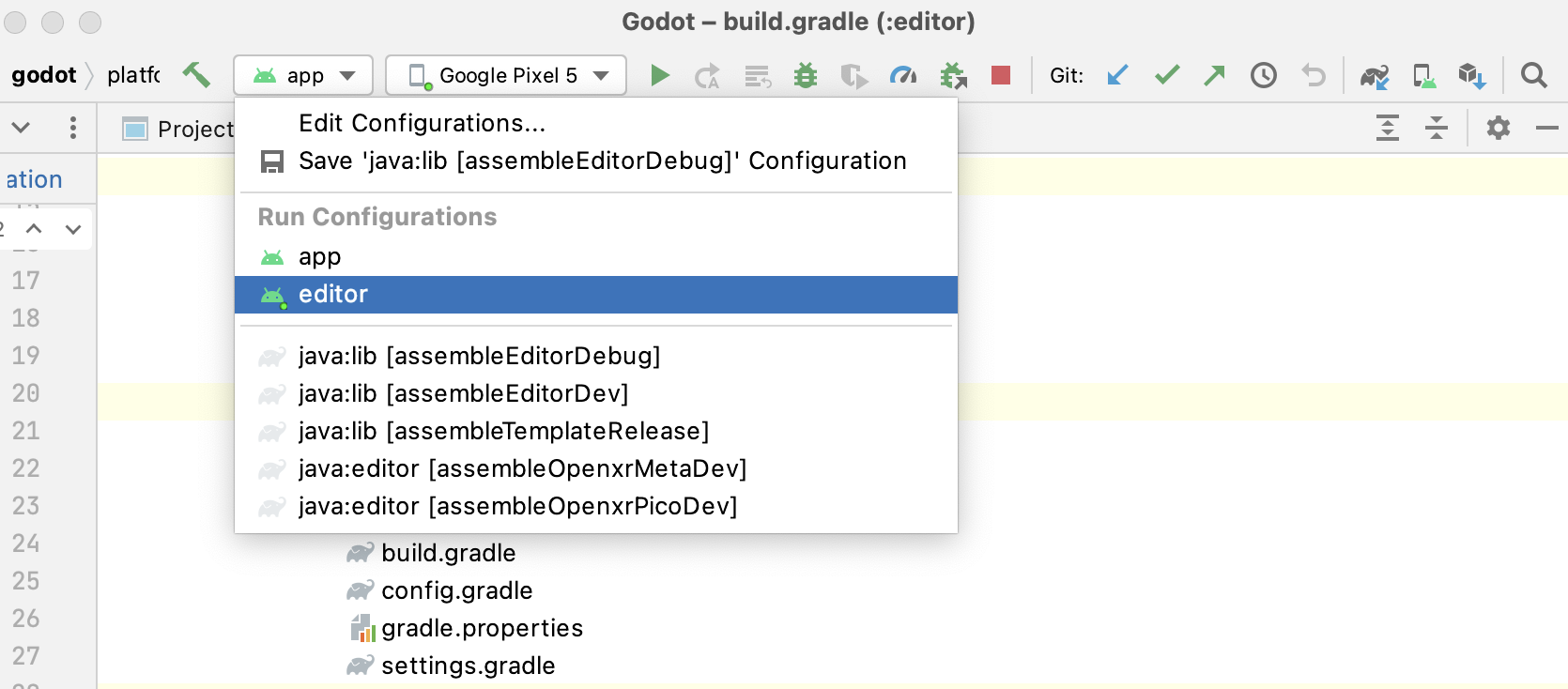Collapse the breadcrumb with the chevron icon
The height and width of the screenshot is (689, 1568).
pyautogui.click(x=21, y=128)
